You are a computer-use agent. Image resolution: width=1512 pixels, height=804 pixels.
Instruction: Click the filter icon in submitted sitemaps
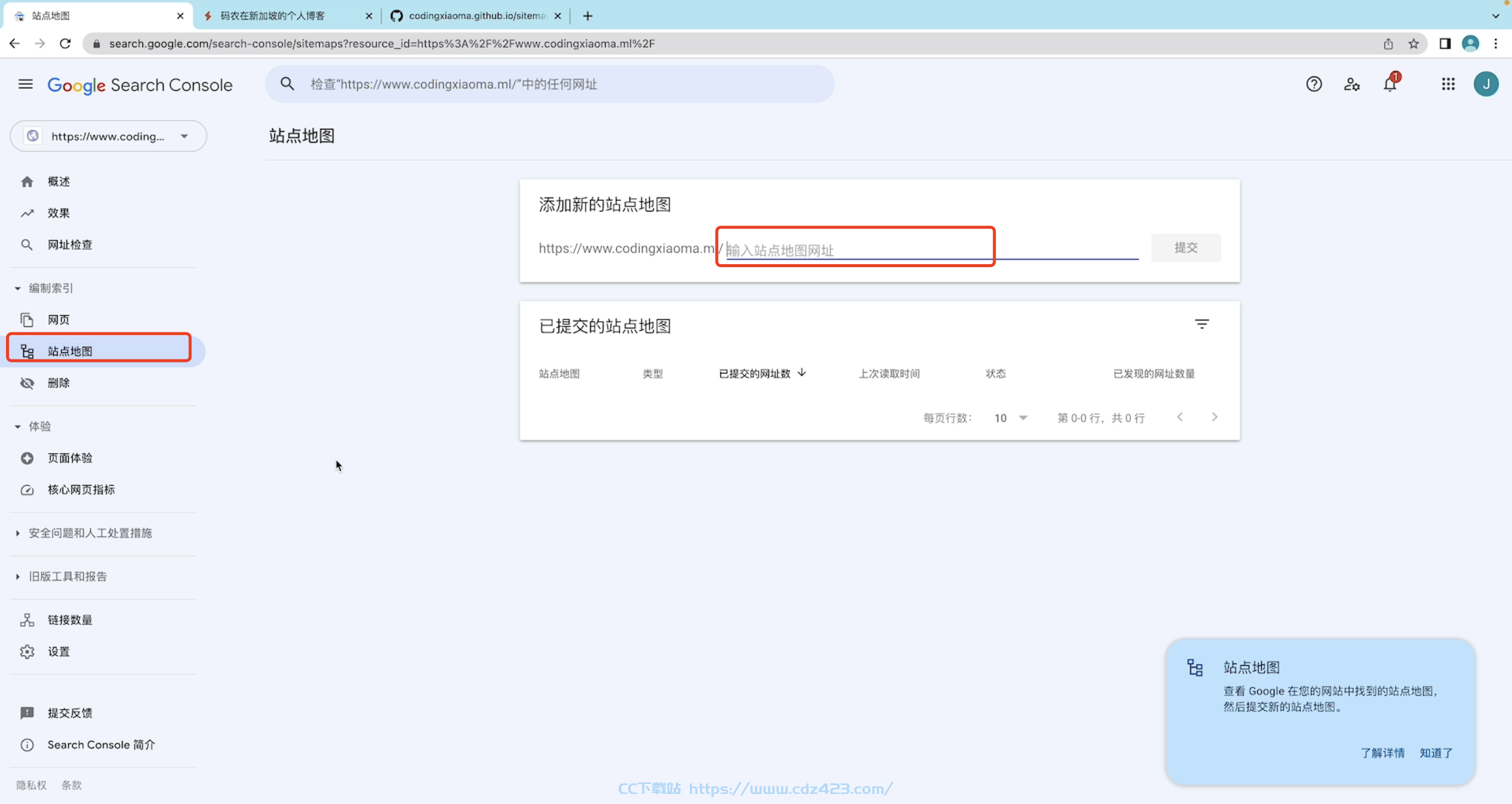[x=1202, y=324]
